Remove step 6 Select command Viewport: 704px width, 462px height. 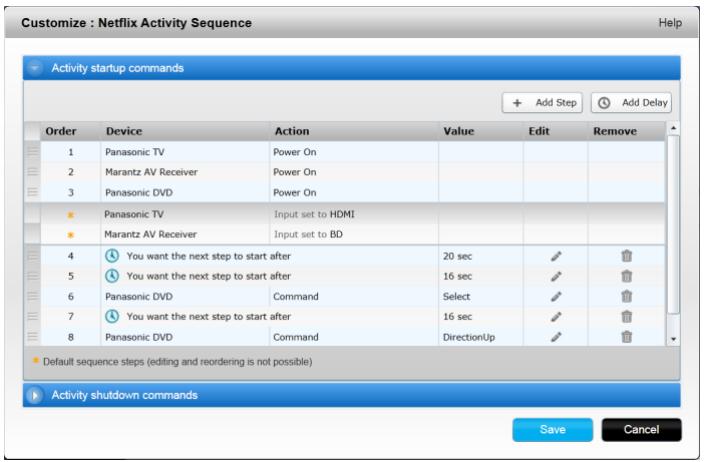click(x=627, y=296)
